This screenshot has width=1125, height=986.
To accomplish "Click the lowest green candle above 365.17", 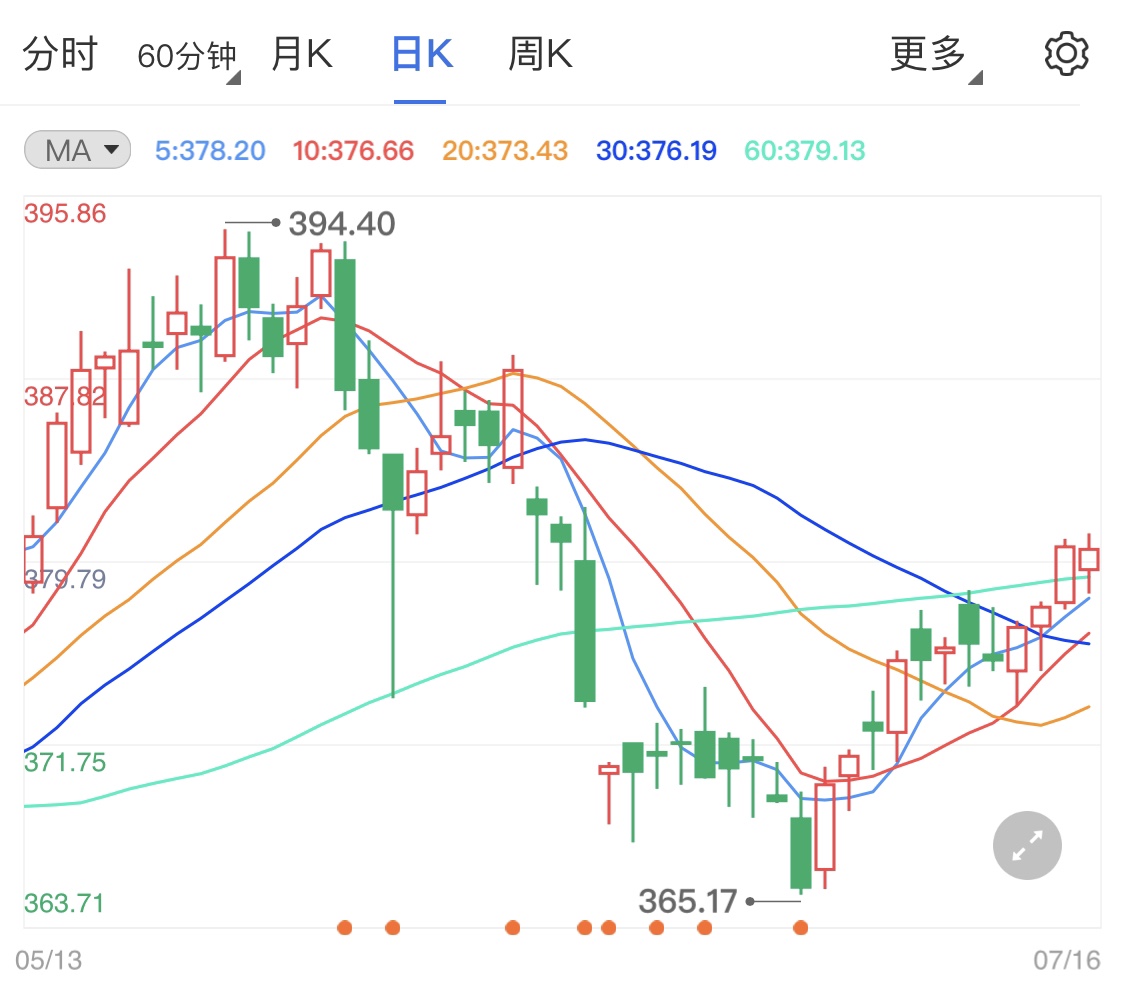I will click(801, 853).
